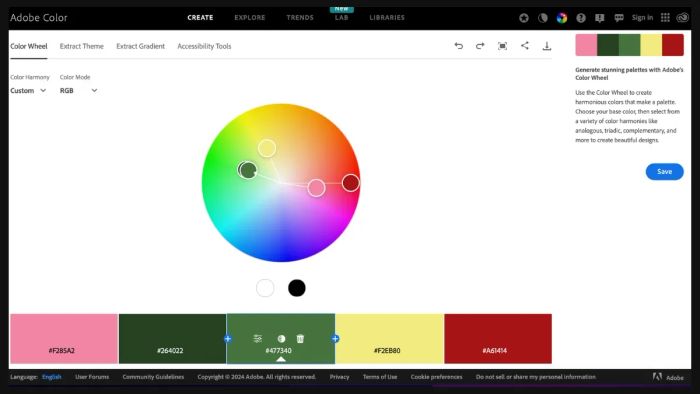This screenshot has width=700, height=394.
Task: Open color sliders for swatch #477340
Action: pyautogui.click(x=258, y=339)
